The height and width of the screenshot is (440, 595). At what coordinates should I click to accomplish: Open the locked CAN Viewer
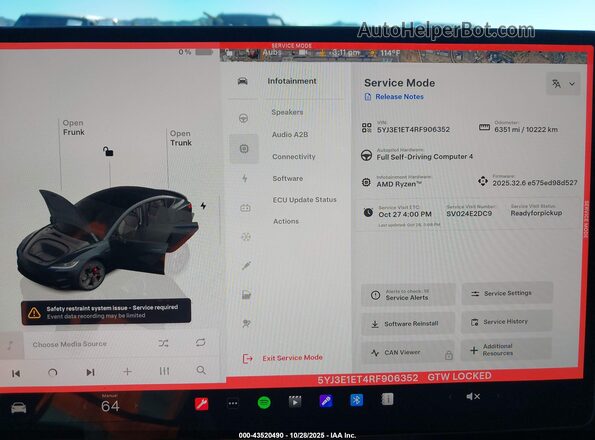click(x=407, y=353)
